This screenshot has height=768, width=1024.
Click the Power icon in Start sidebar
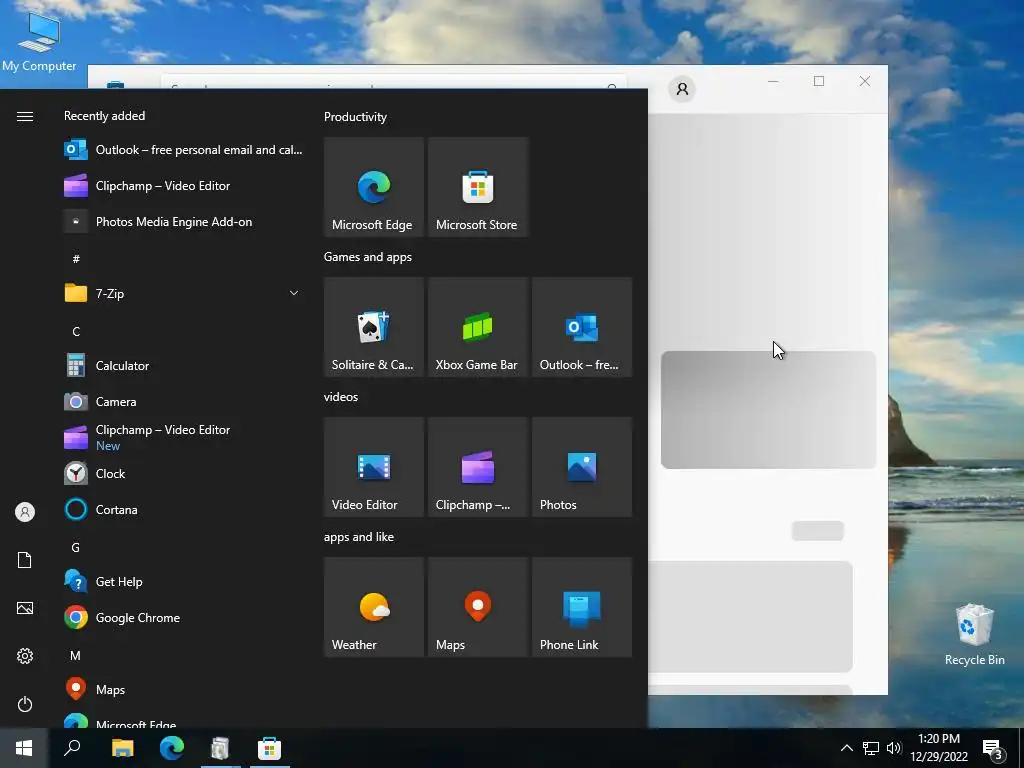click(25, 704)
